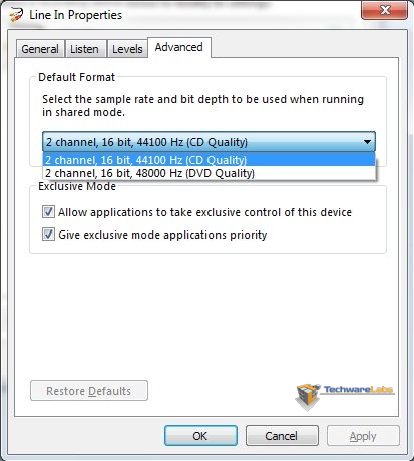Click the Default Format combo box field
The image size is (414, 461).
pos(209,142)
